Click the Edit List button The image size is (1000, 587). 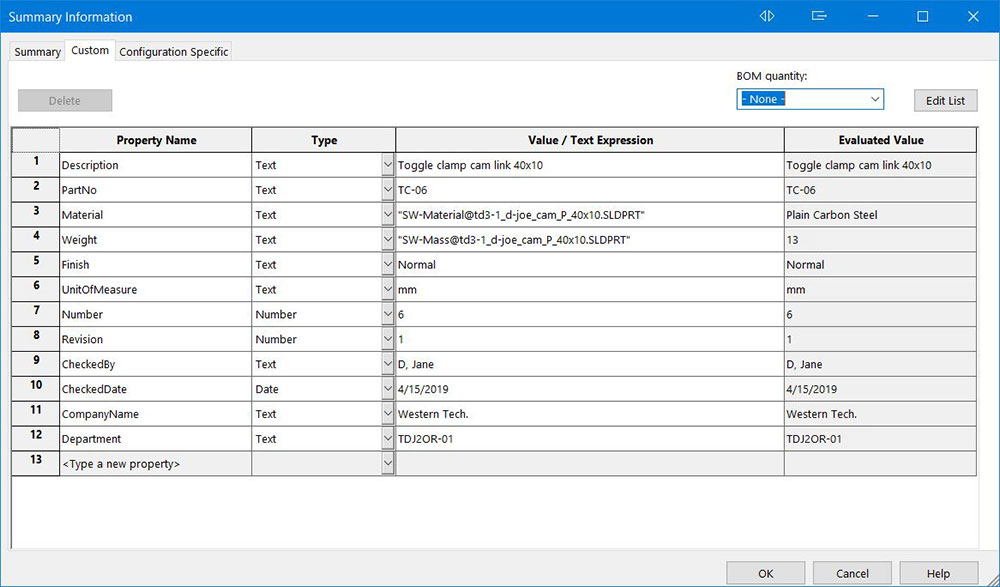tap(945, 100)
